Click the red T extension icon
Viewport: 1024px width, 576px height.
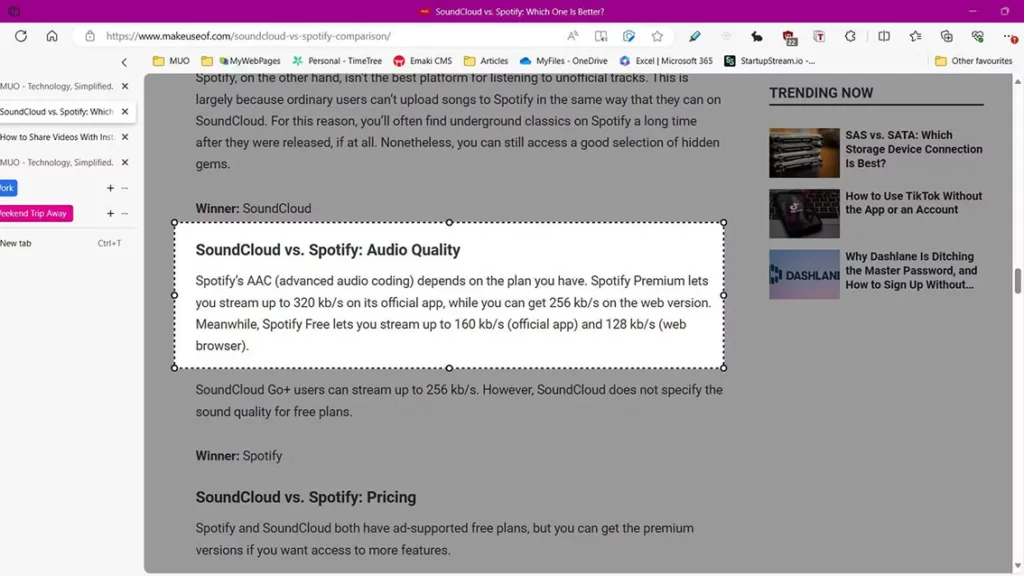click(x=819, y=36)
